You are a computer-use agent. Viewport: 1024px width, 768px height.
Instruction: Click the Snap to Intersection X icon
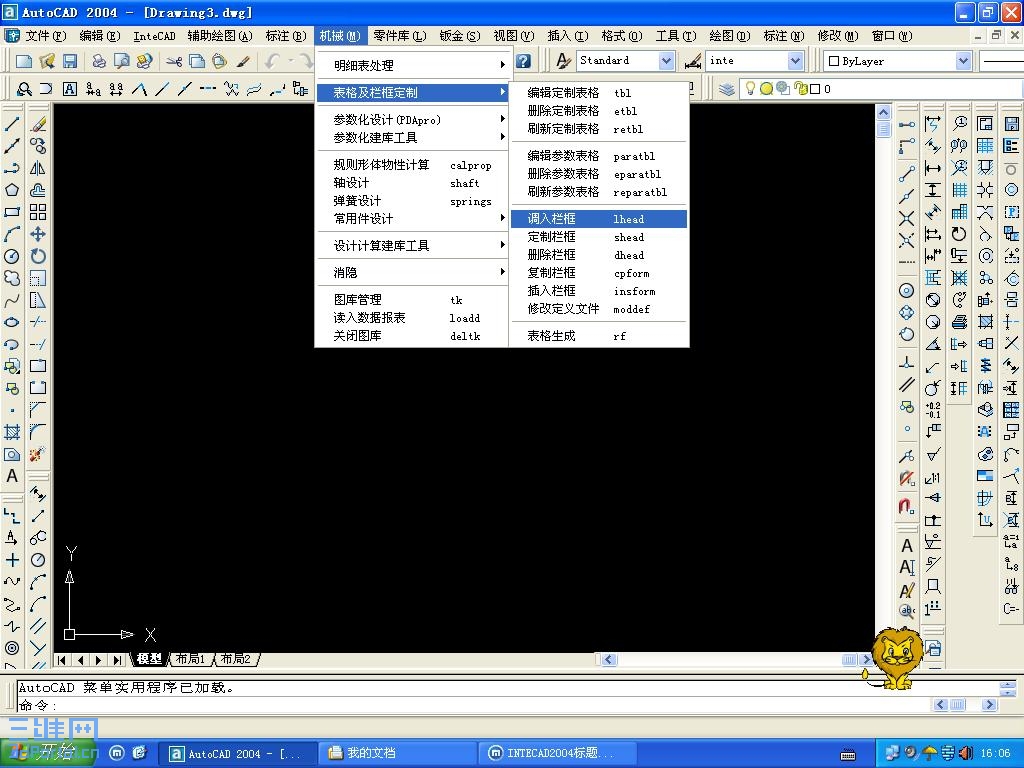pos(906,217)
